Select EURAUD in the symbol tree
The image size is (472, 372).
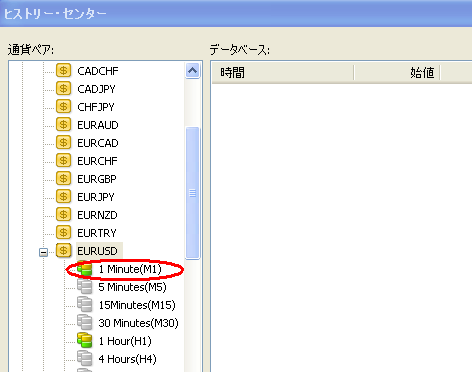tap(98, 125)
